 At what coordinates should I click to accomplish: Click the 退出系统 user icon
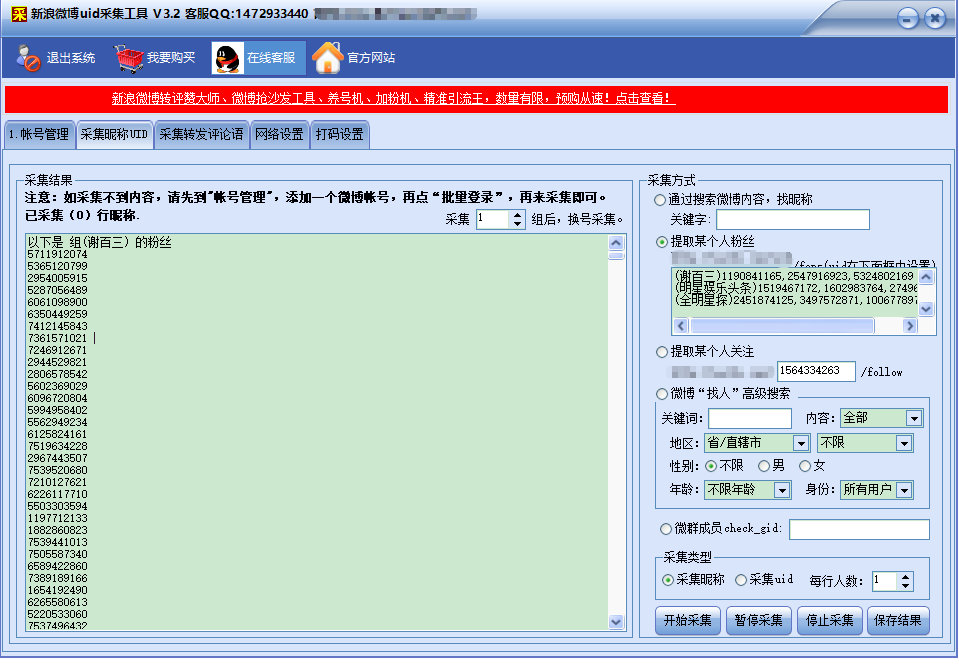tap(28, 58)
